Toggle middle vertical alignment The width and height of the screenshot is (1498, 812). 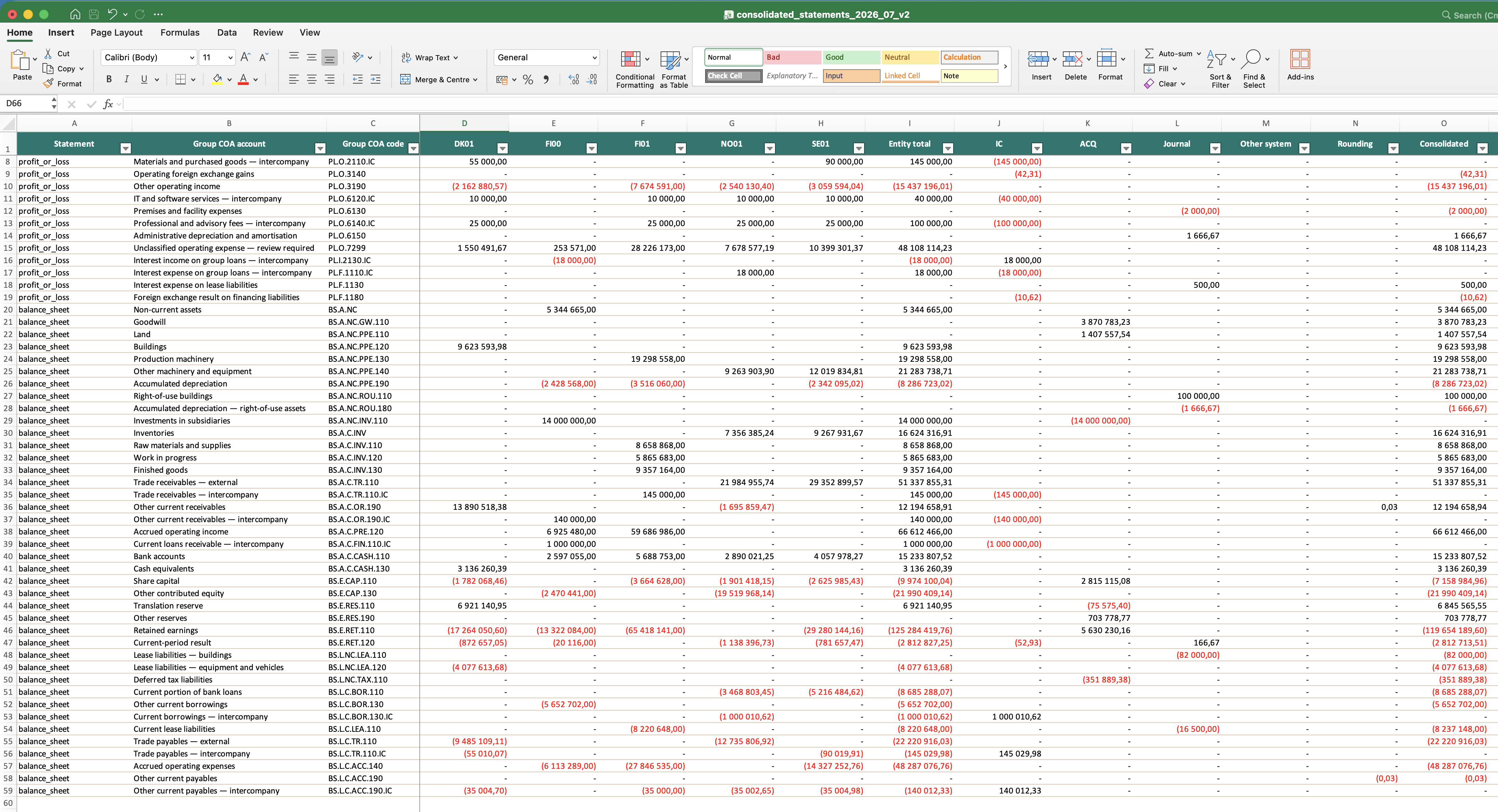coord(312,57)
